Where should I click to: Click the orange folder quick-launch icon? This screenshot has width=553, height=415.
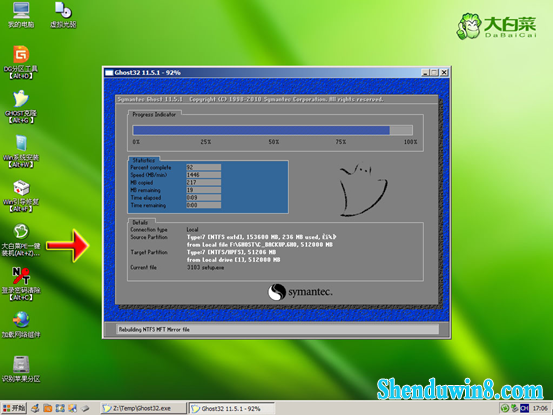tap(48, 408)
